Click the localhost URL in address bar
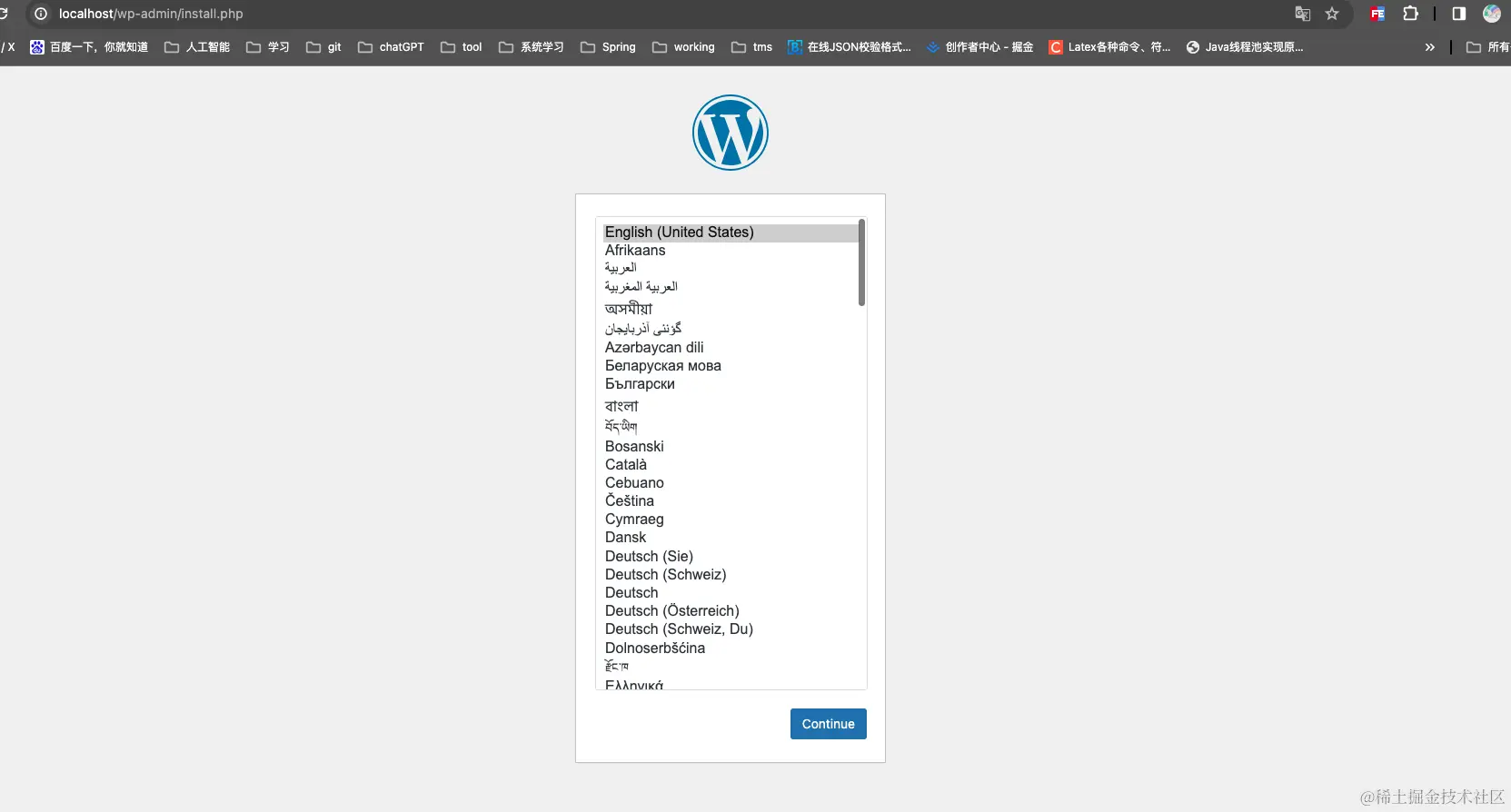 [x=151, y=14]
